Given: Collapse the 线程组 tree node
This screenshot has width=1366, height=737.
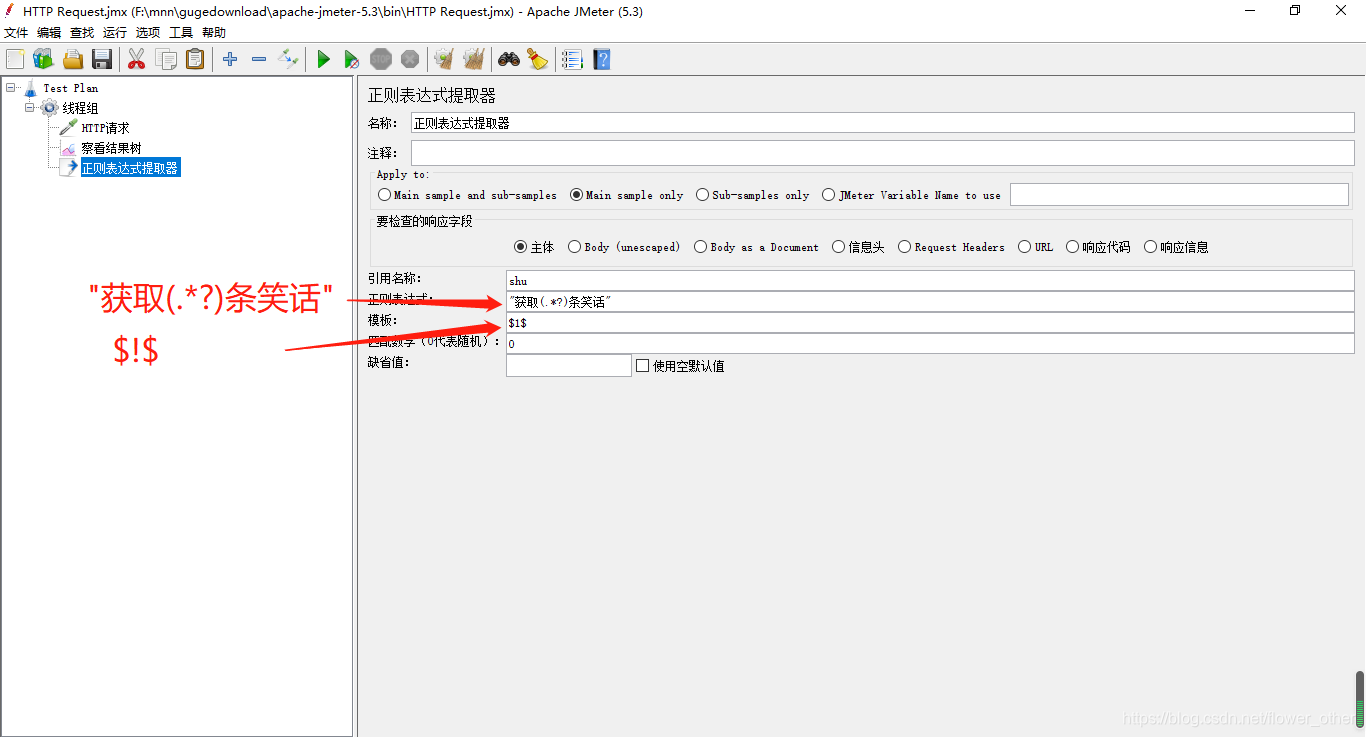Looking at the screenshot, I should (30, 108).
